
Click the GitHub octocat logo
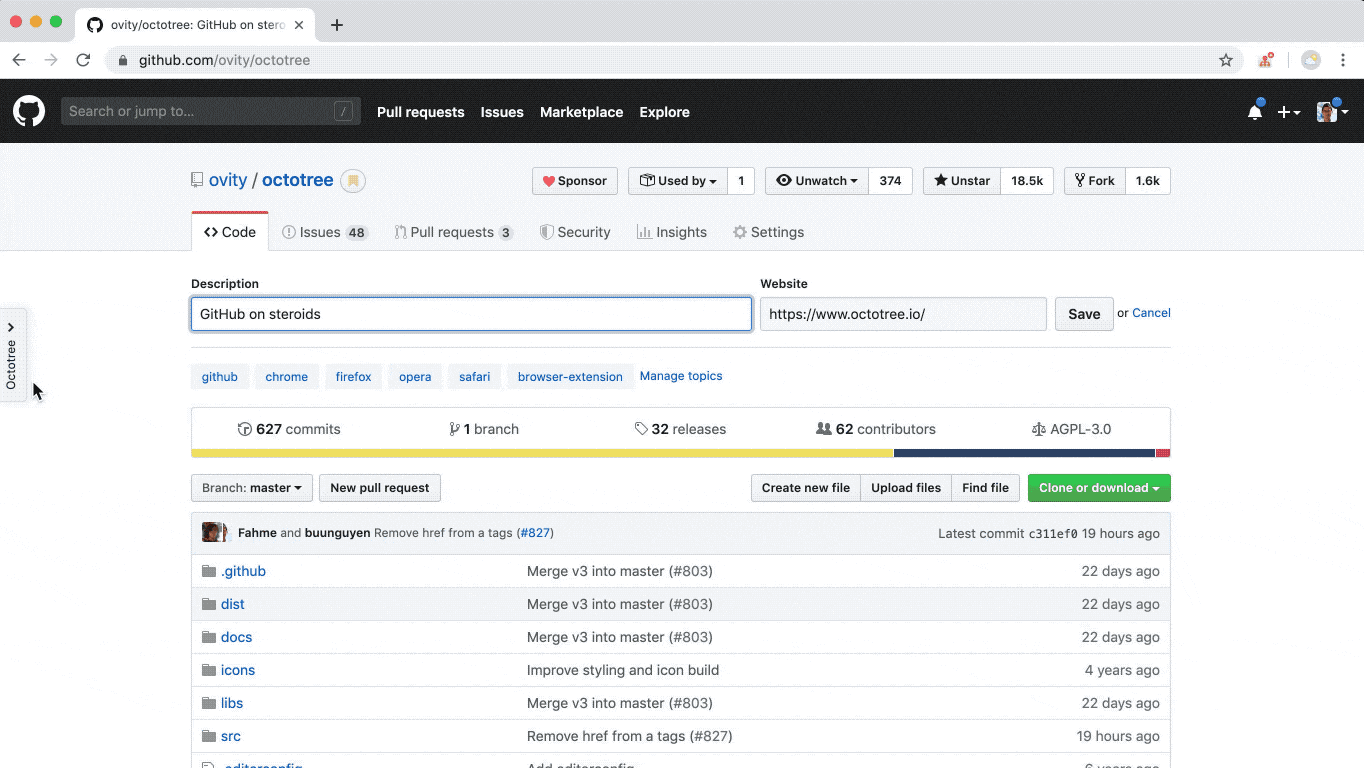[x=29, y=111]
